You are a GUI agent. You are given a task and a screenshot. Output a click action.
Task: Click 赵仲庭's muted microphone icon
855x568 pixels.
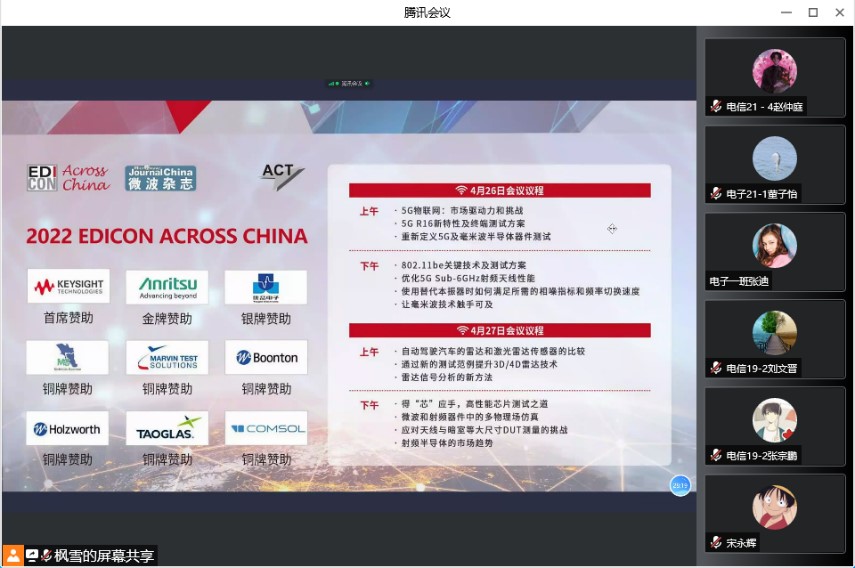pos(716,107)
